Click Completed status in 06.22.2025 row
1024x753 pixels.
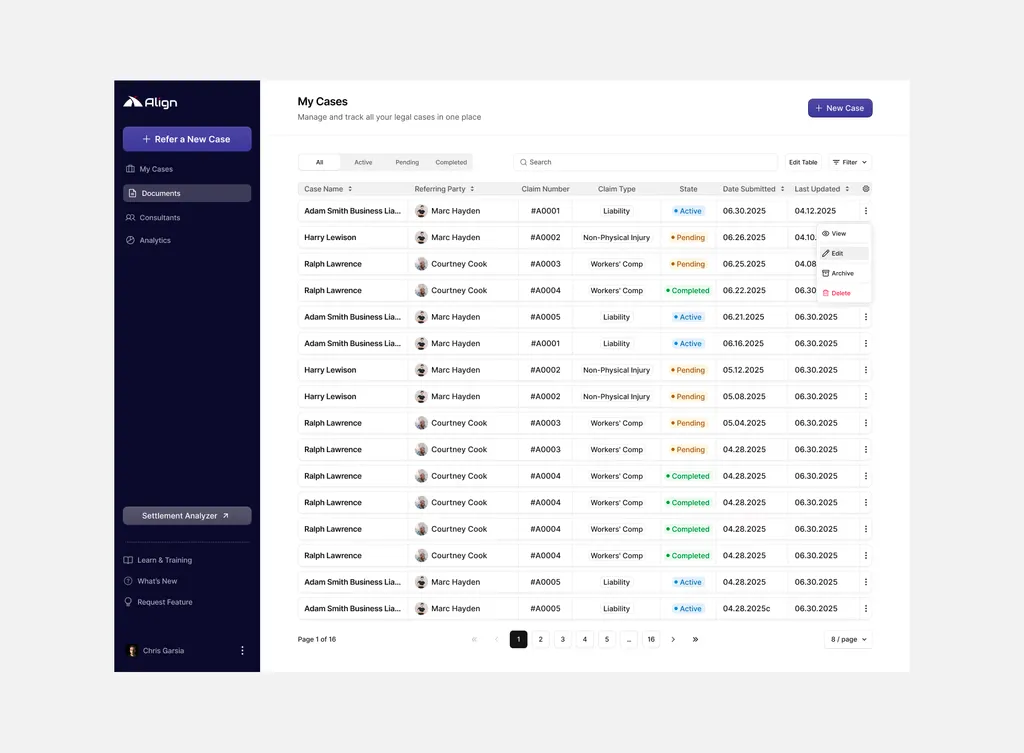(688, 291)
